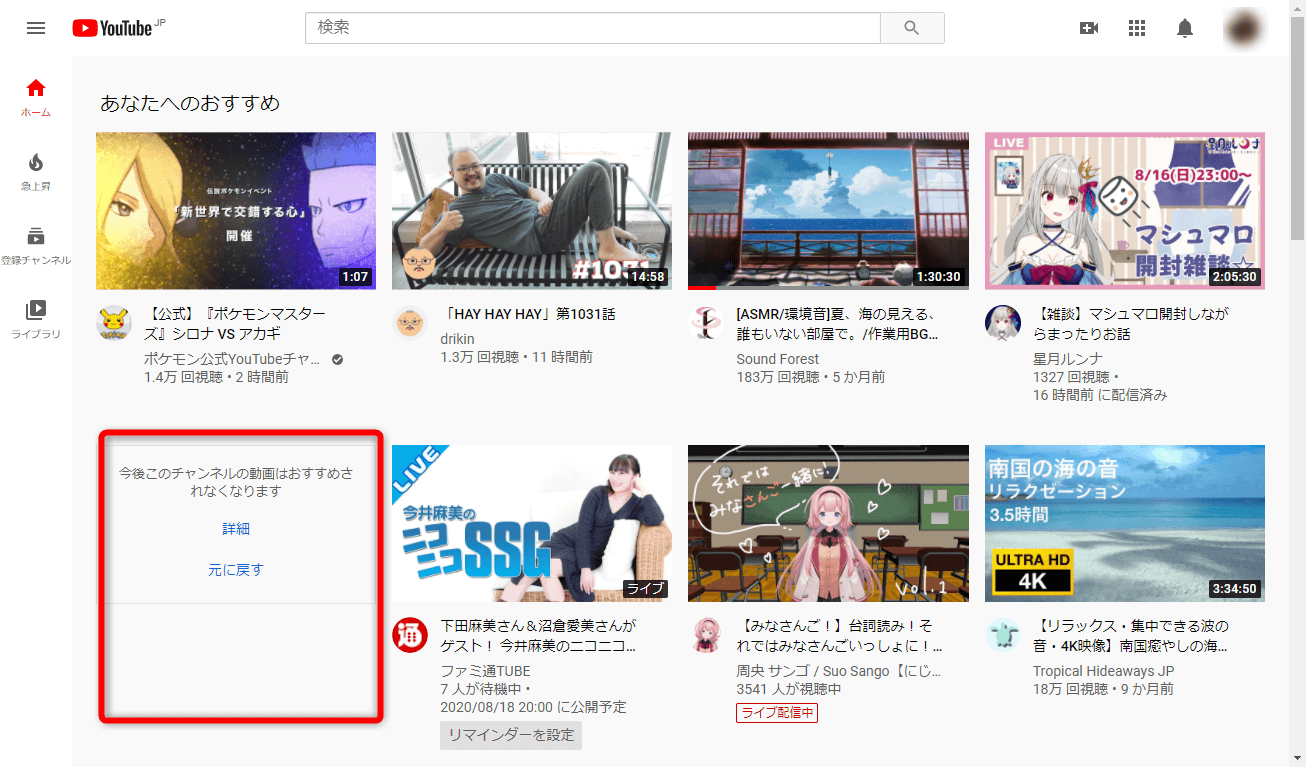Click the search magnifier button
Screen dimensions: 1306x767
coord(911,28)
